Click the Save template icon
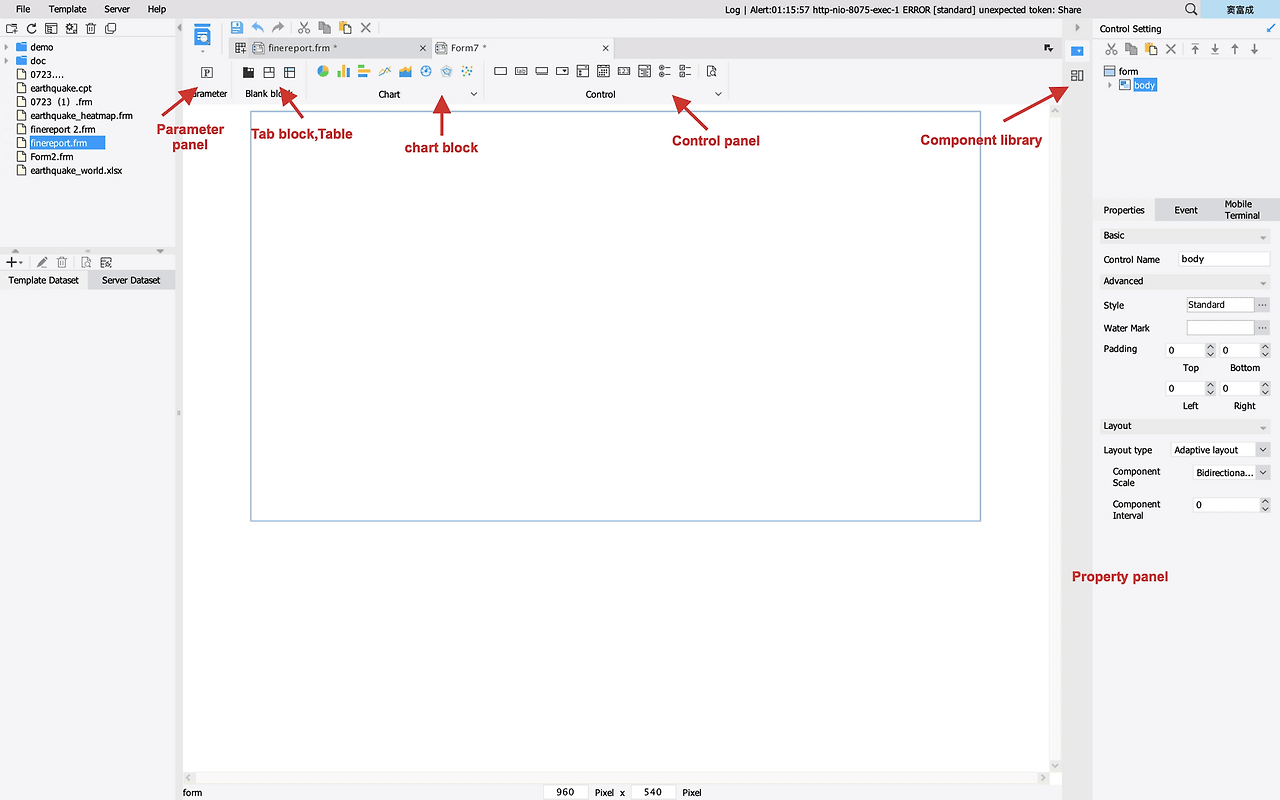1280x800 pixels. [x=237, y=28]
